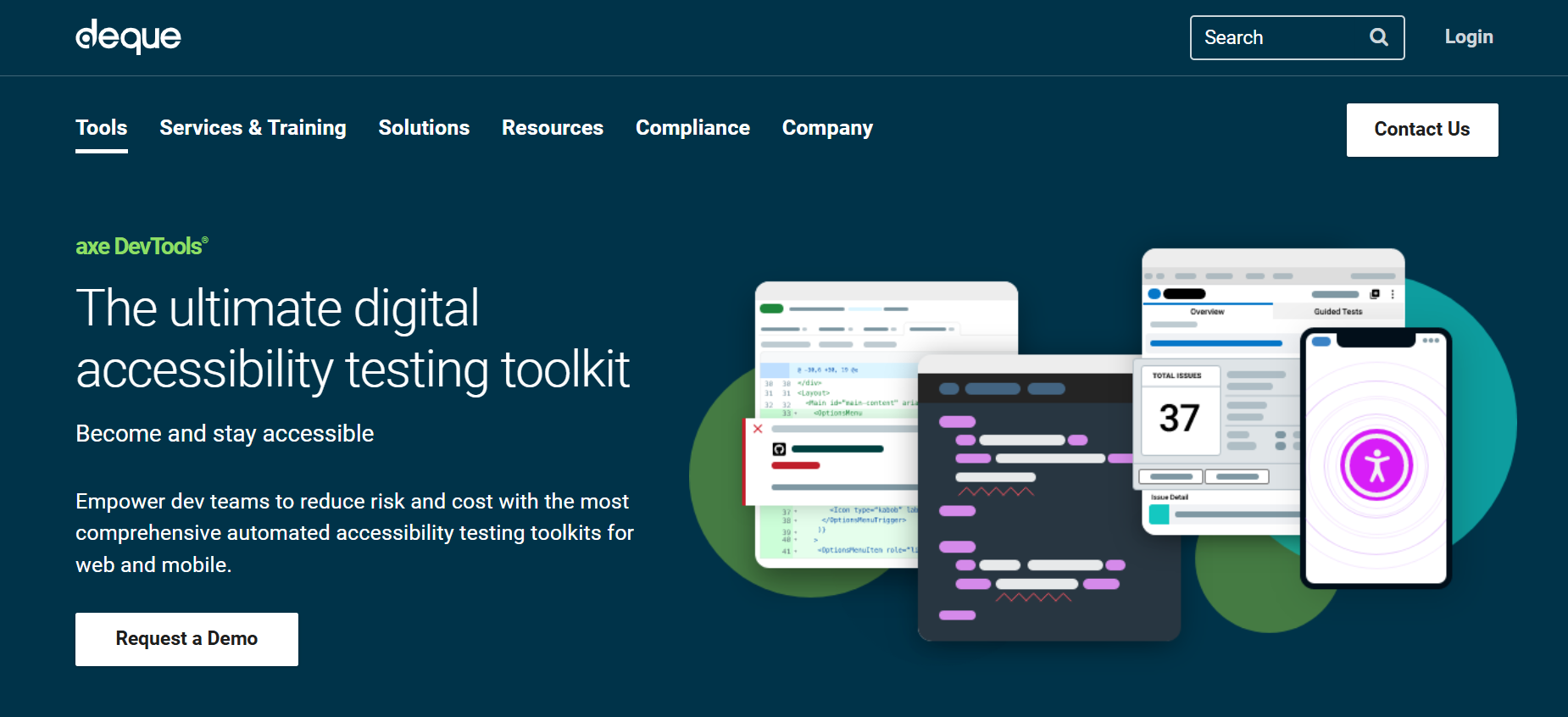This screenshot has height=717, width=1568.
Task: Click the red X in code review card
Action: [x=758, y=429]
